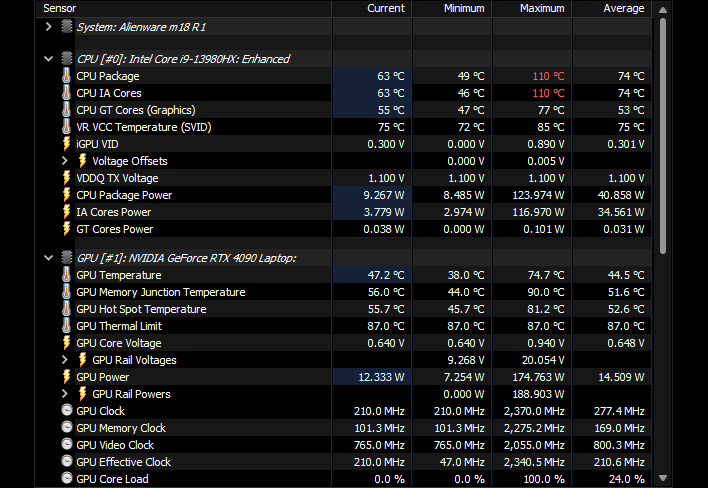This screenshot has width=708, height=488.
Task: Click the lightning icon for CPU Package Power
Action: click(x=66, y=195)
